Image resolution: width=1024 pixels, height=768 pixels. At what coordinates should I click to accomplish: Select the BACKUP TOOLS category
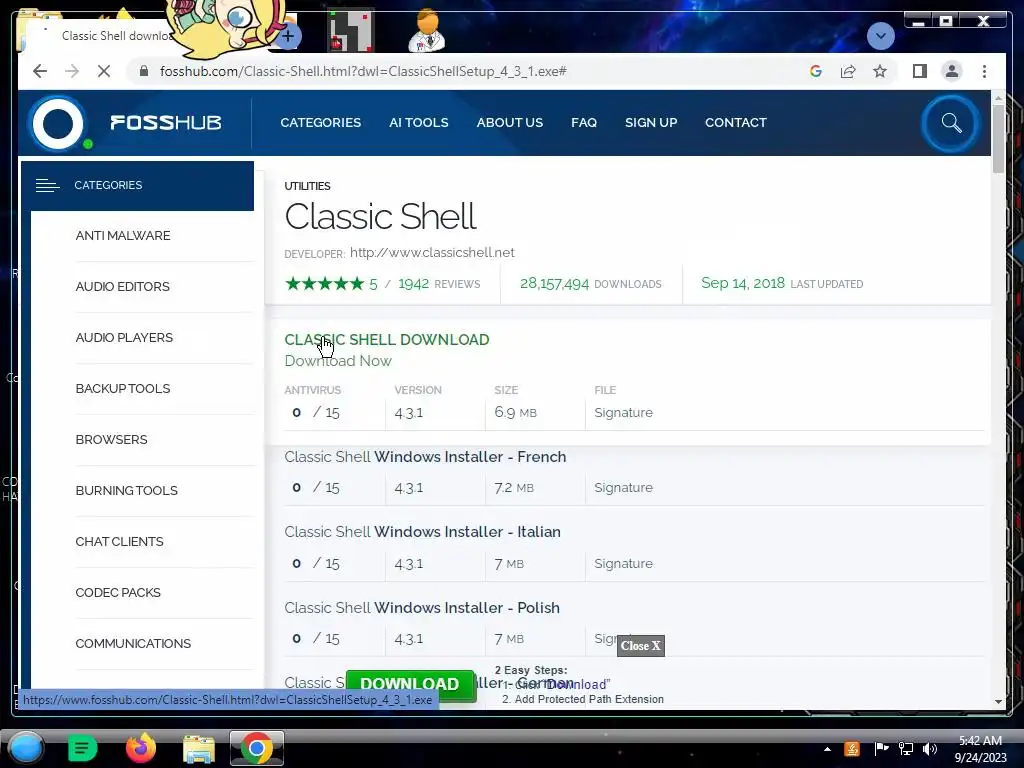(123, 389)
